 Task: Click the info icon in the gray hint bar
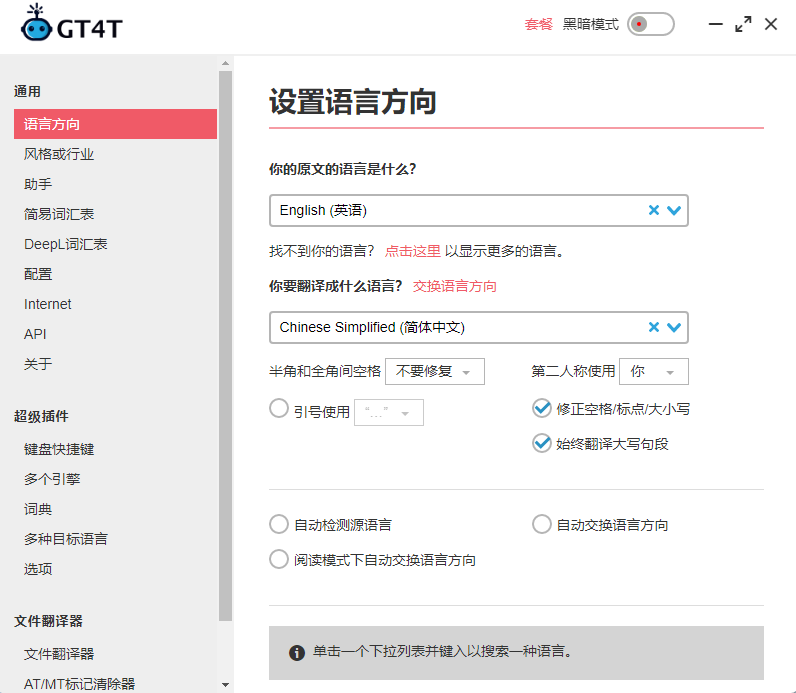[x=297, y=653]
